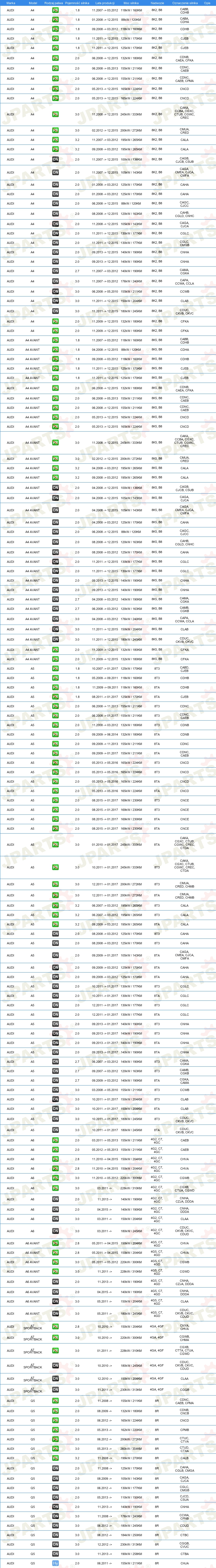Click the 'CPMB' engine code cell
Image resolution: width=216 pixels, height=1568 pixels.
(185, 1430)
